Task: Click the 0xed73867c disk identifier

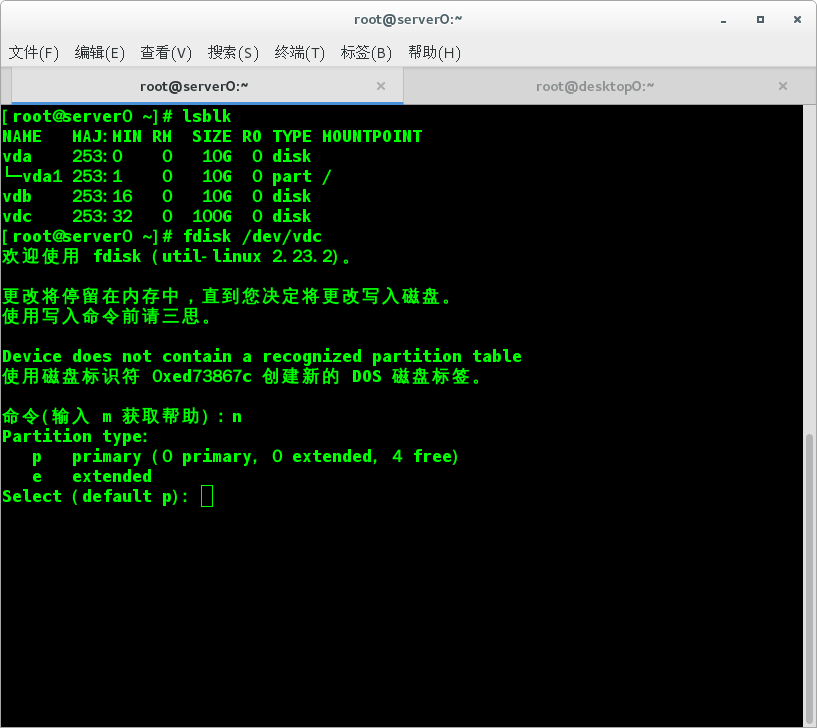Action: click(x=202, y=376)
